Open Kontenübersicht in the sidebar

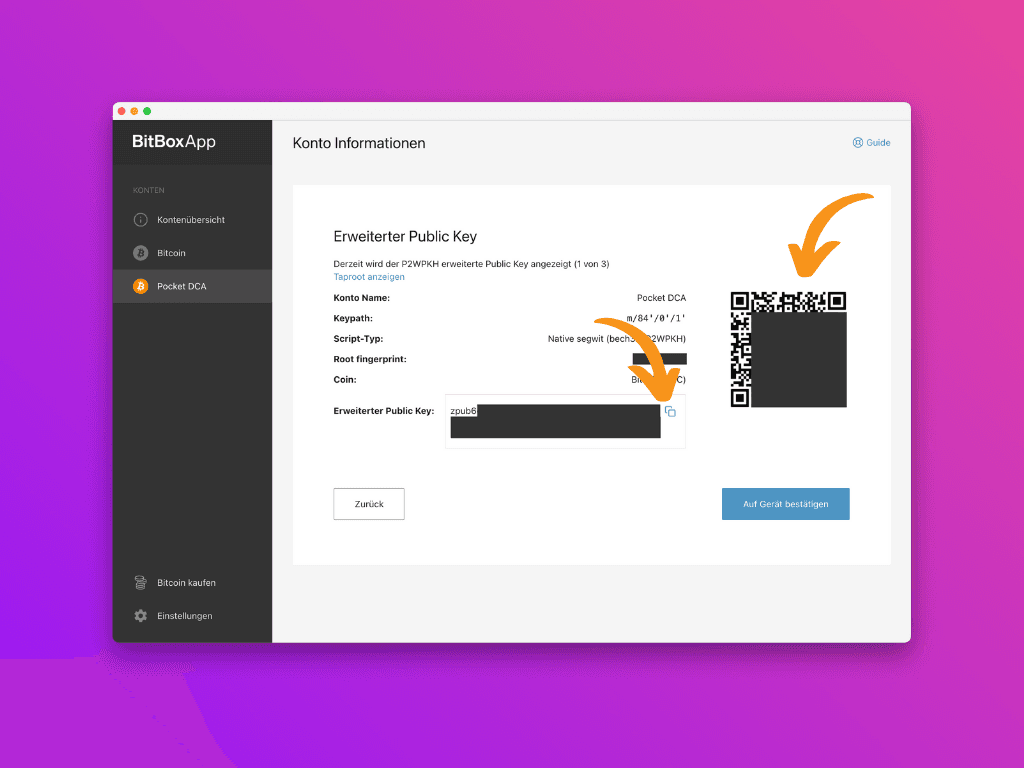click(193, 220)
